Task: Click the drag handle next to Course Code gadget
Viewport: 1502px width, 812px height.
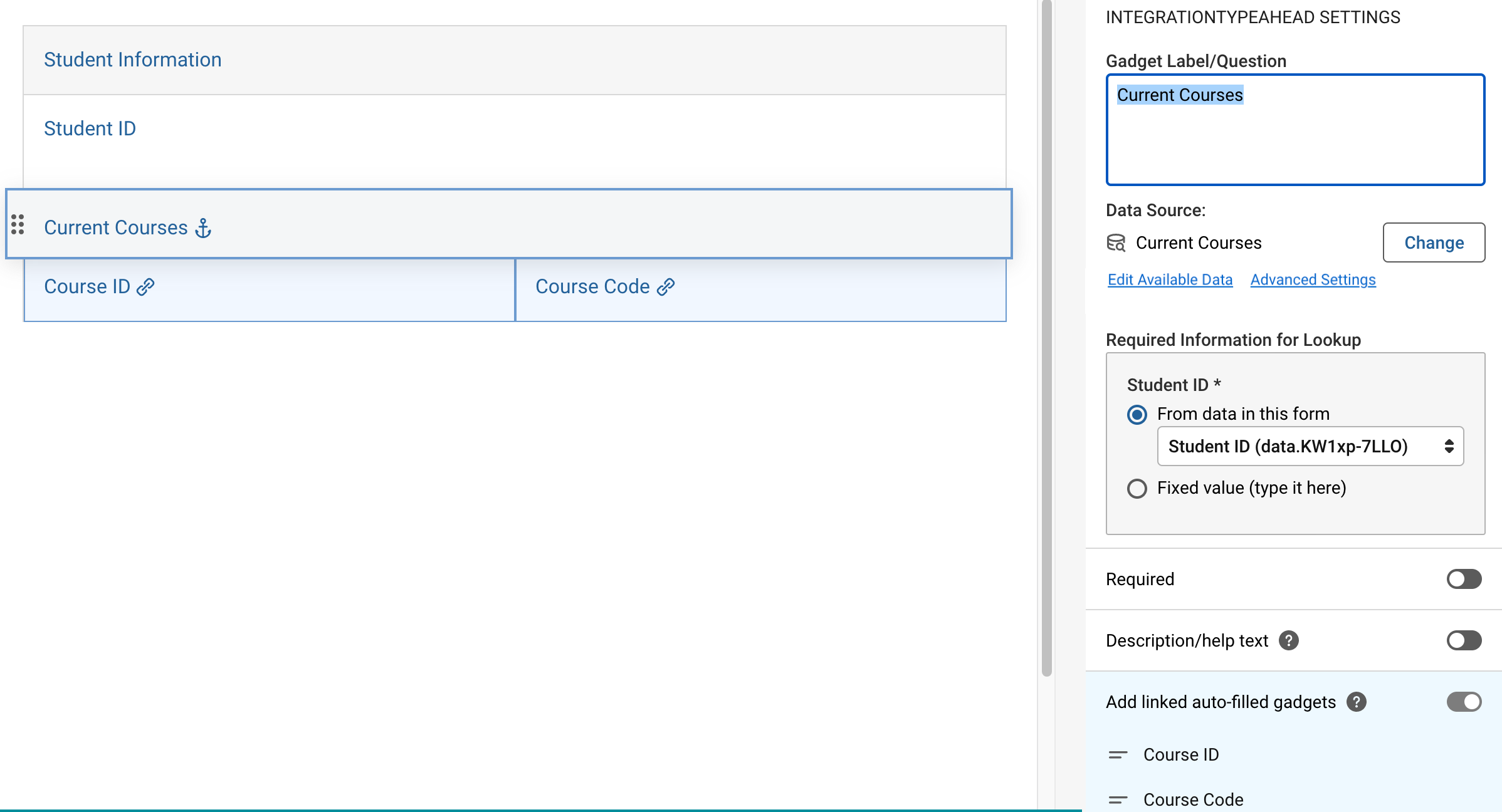Action: click(1118, 800)
